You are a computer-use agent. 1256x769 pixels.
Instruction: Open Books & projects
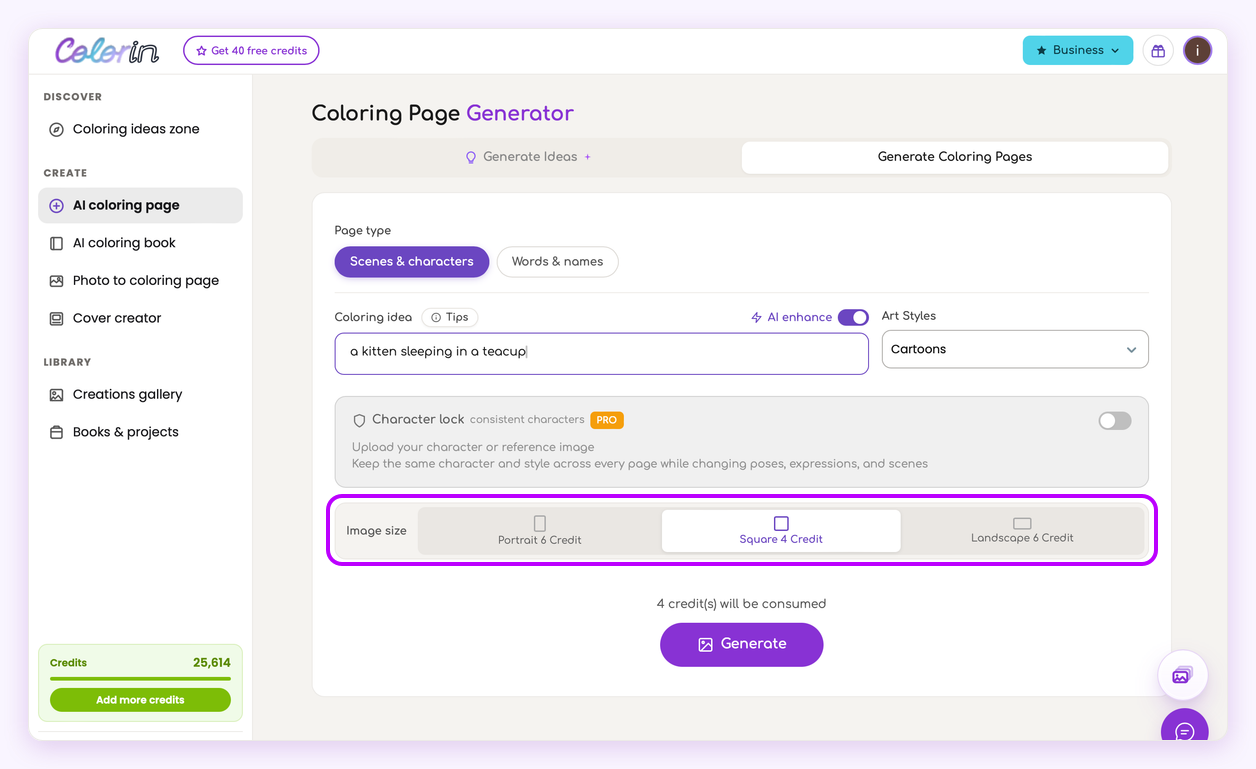click(140, 432)
